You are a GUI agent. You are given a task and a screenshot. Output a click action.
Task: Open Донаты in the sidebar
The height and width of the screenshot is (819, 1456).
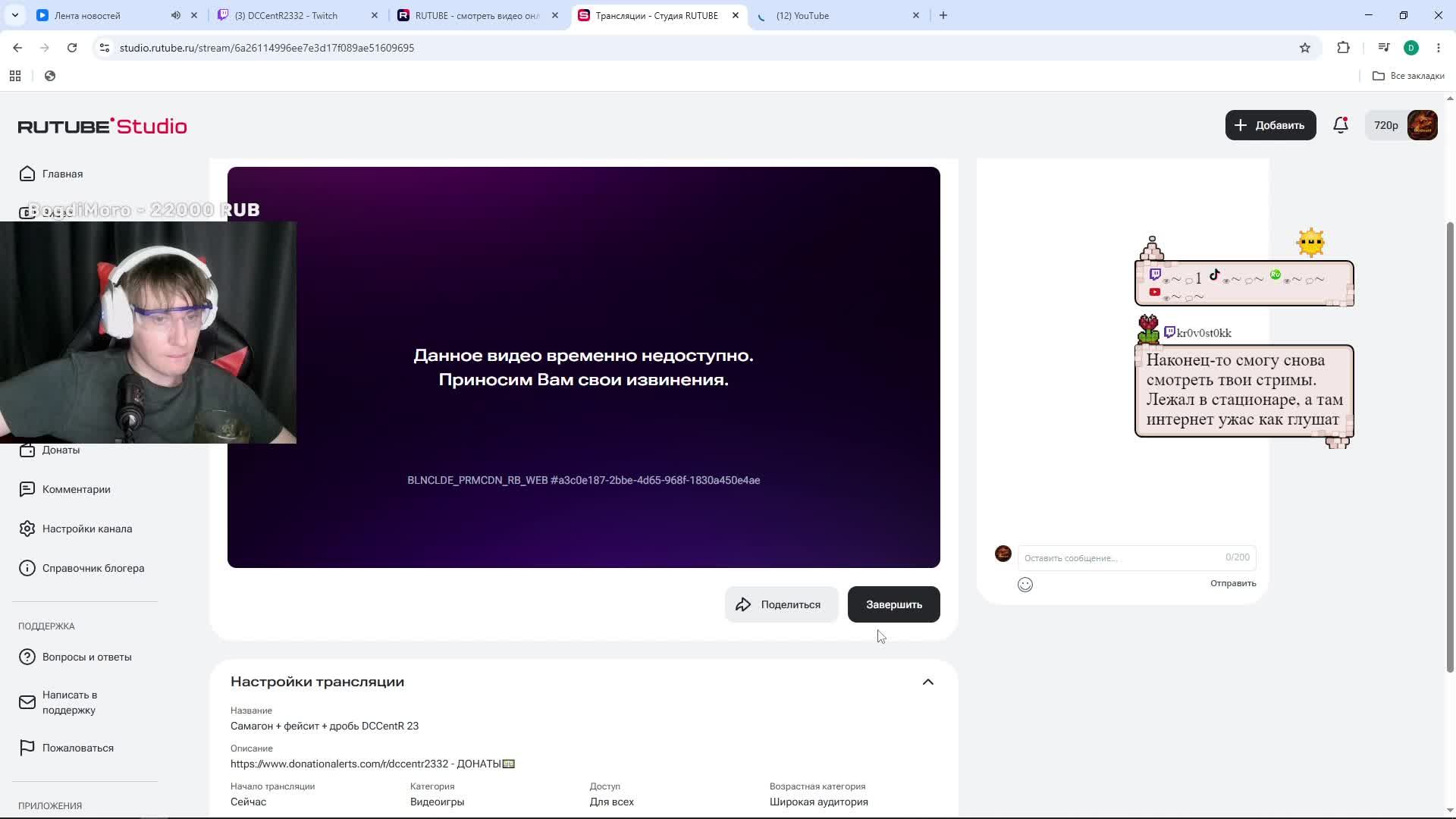[61, 450]
